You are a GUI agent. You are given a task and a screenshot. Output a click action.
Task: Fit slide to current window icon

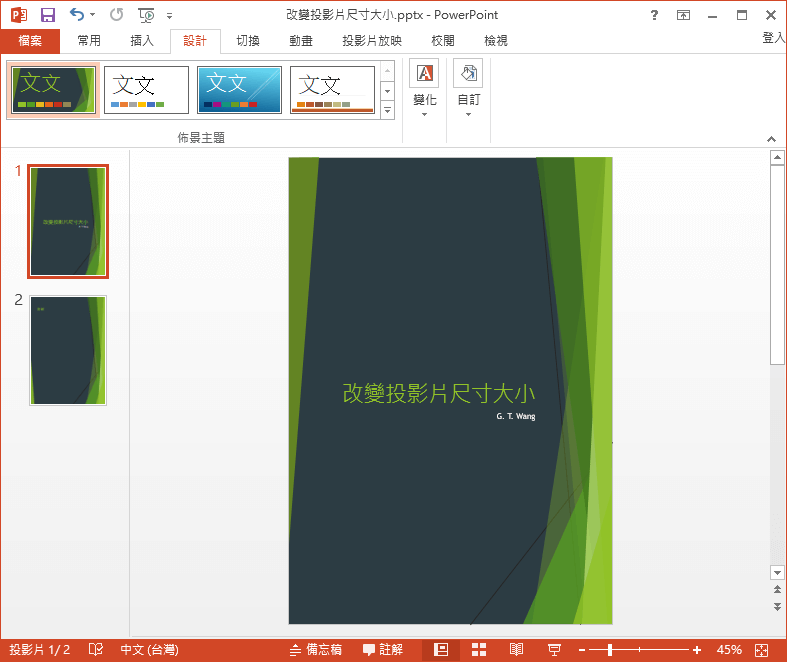pyautogui.click(x=762, y=650)
